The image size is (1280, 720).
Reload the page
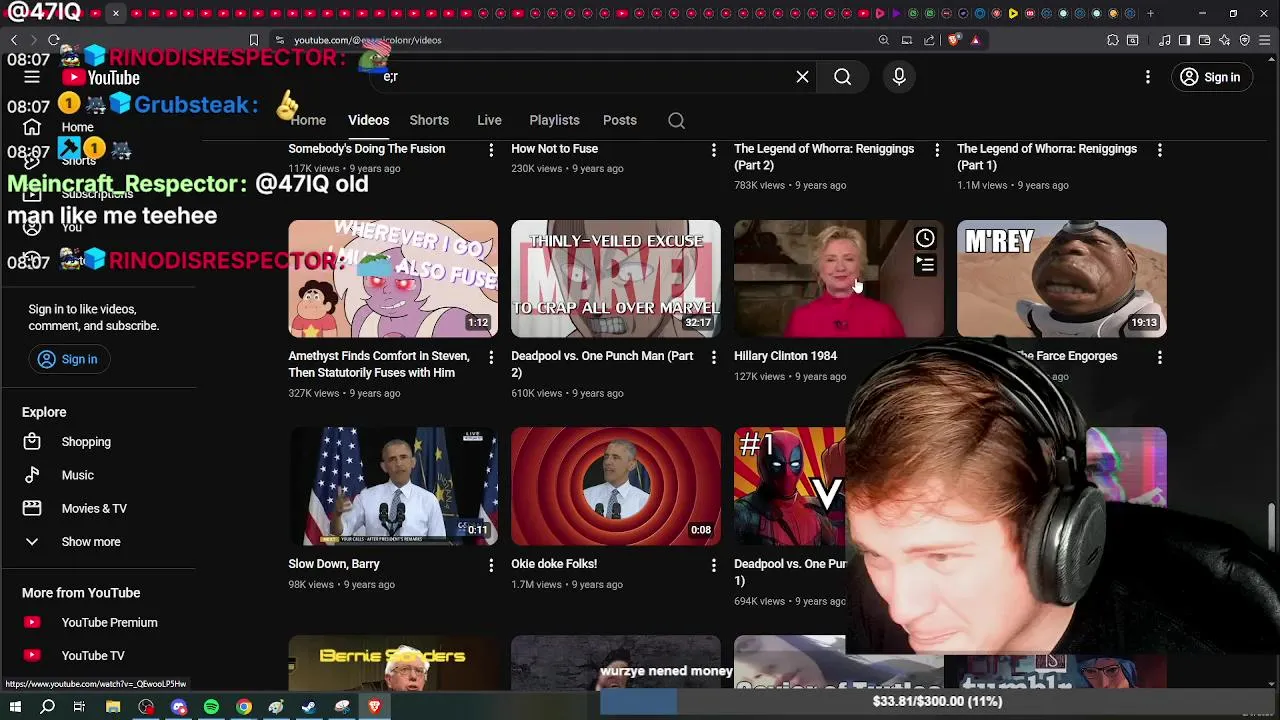click(x=54, y=40)
